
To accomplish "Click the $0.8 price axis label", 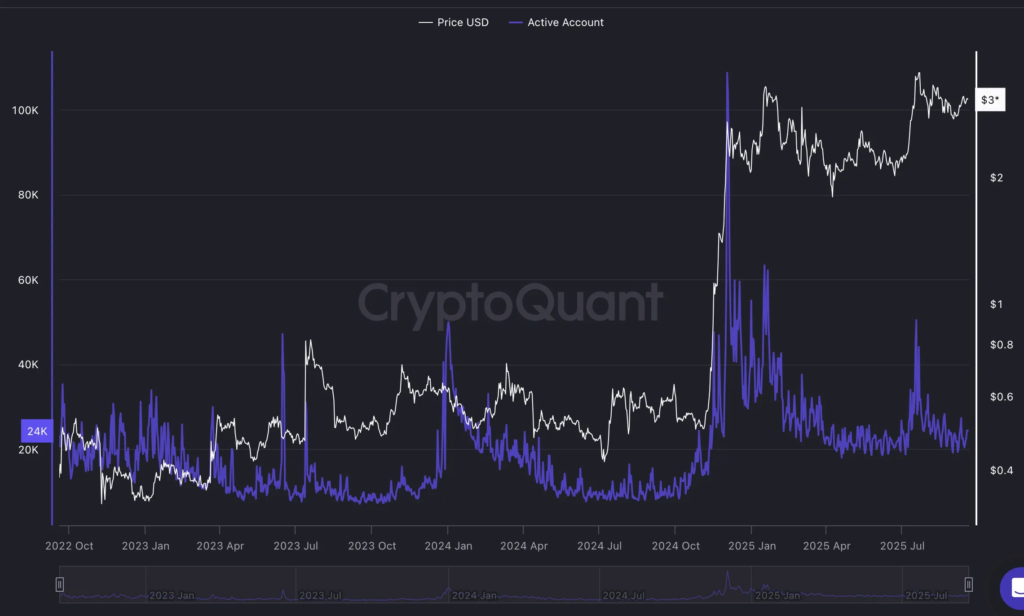I will (x=1002, y=345).
